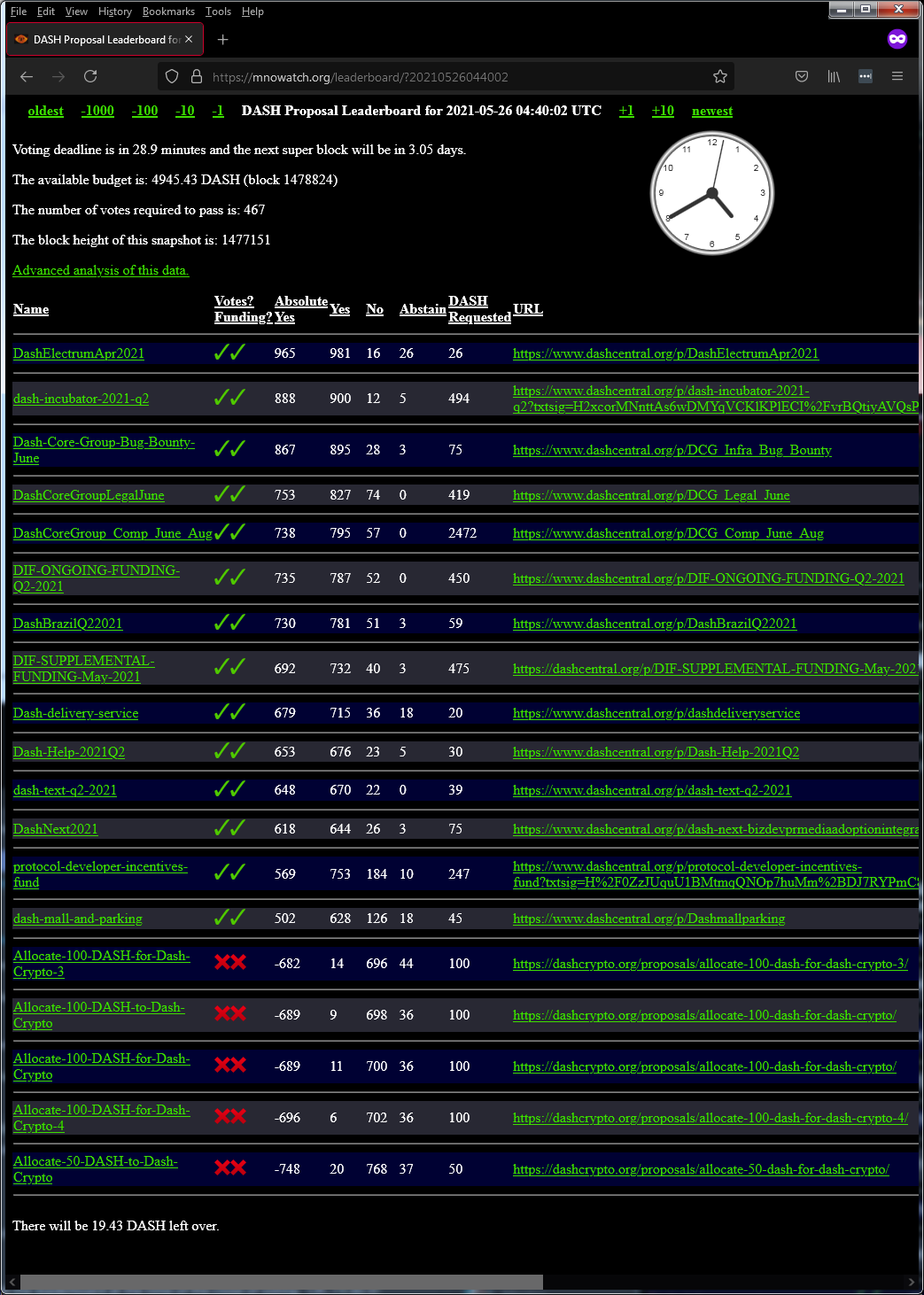Screen dimensions: 924x1295
Task: Click Yes count 981 for DashElectrumApr2021
Action: (340, 353)
